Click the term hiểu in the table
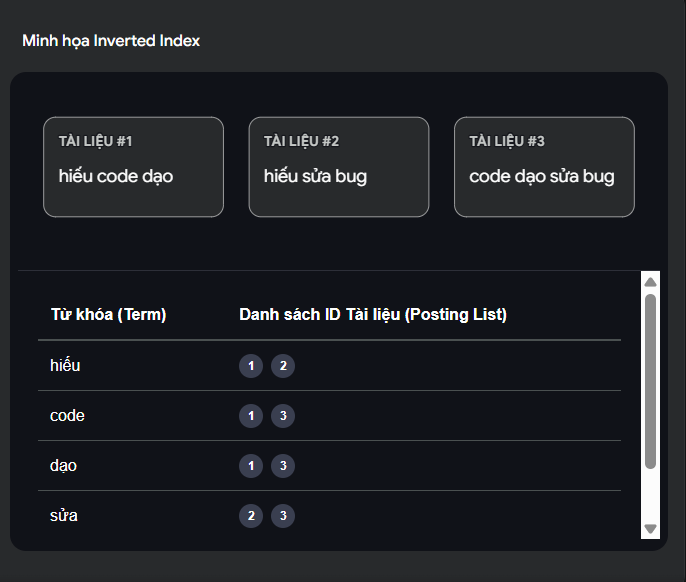This screenshot has height=582, width=686. [x=65, y=366]
